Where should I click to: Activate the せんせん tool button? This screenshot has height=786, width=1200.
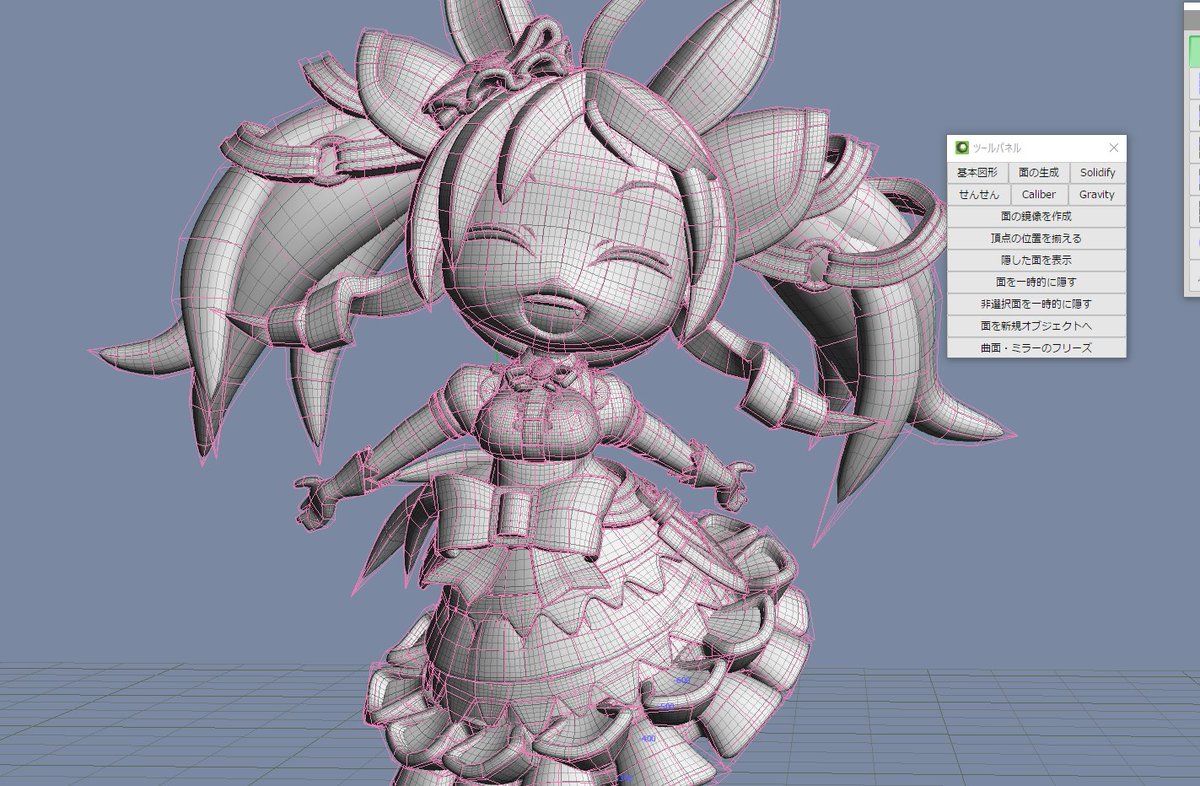[979, 194]
